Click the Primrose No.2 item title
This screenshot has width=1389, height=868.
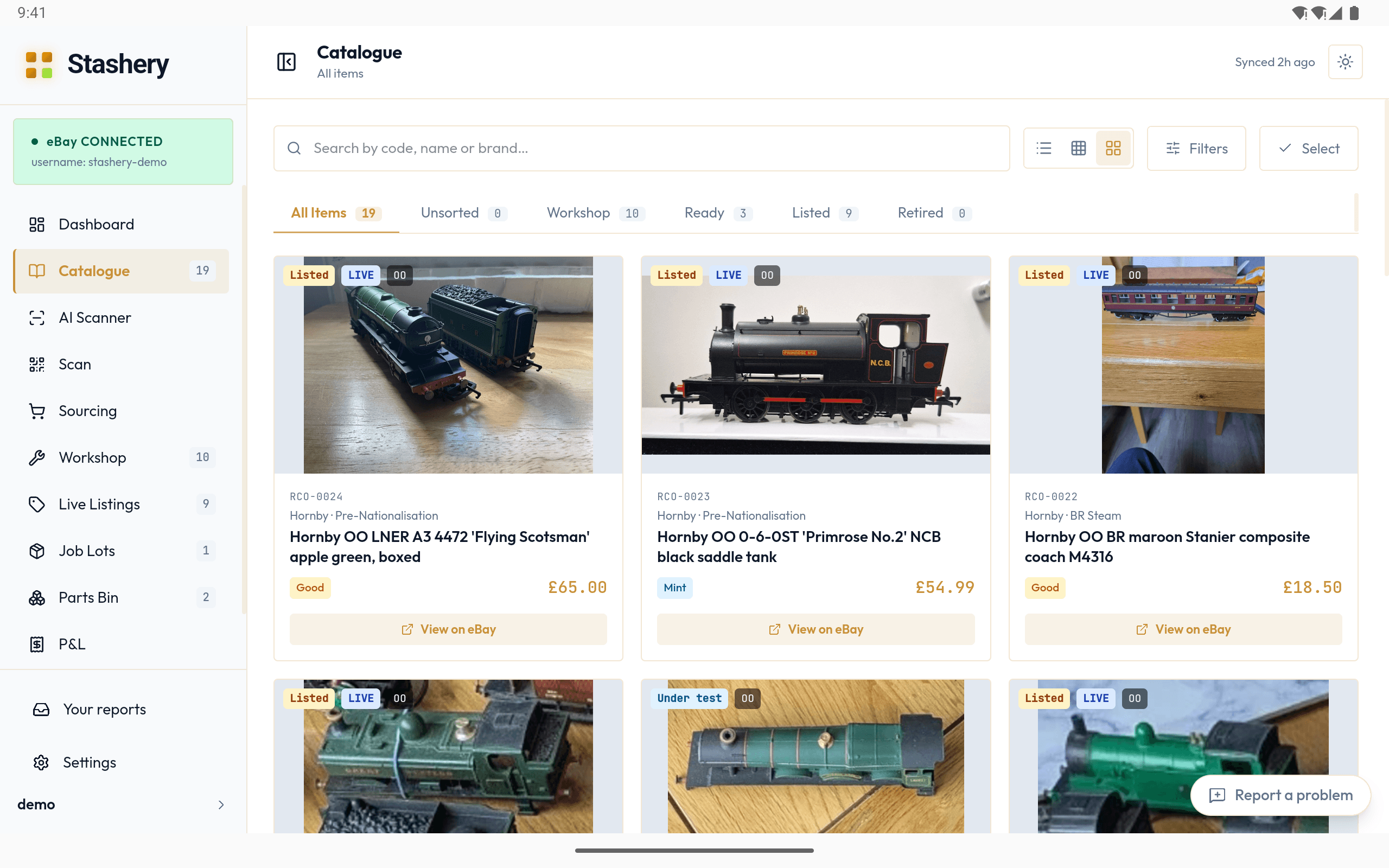pyautogui.click(x=799, y=546)
